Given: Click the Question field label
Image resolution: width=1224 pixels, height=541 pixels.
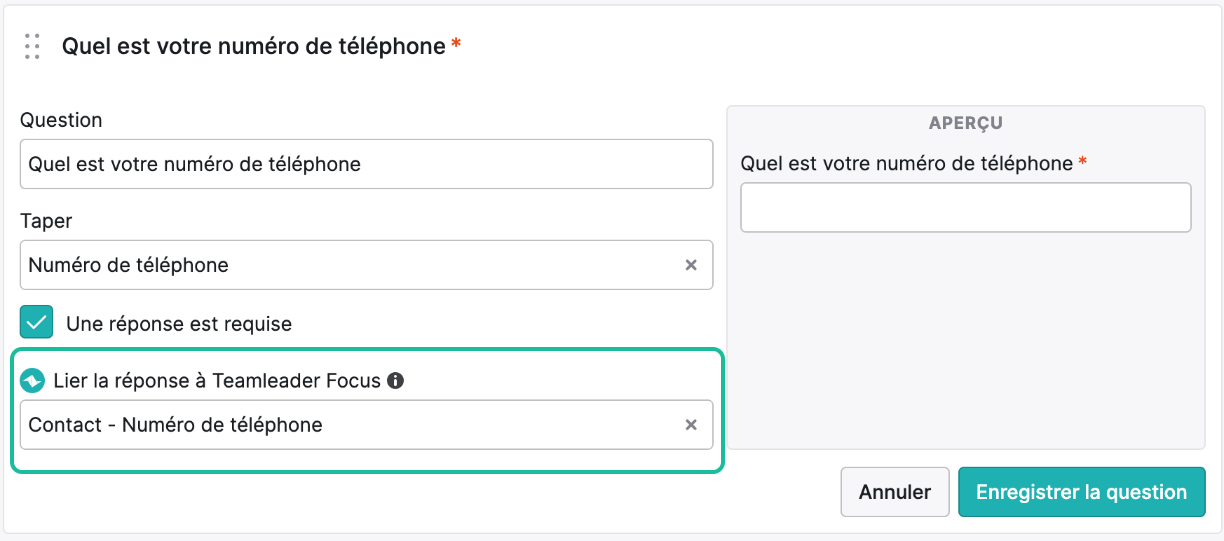Looking at the screenshot, I should pyautogui.click(x=61, y=120).
